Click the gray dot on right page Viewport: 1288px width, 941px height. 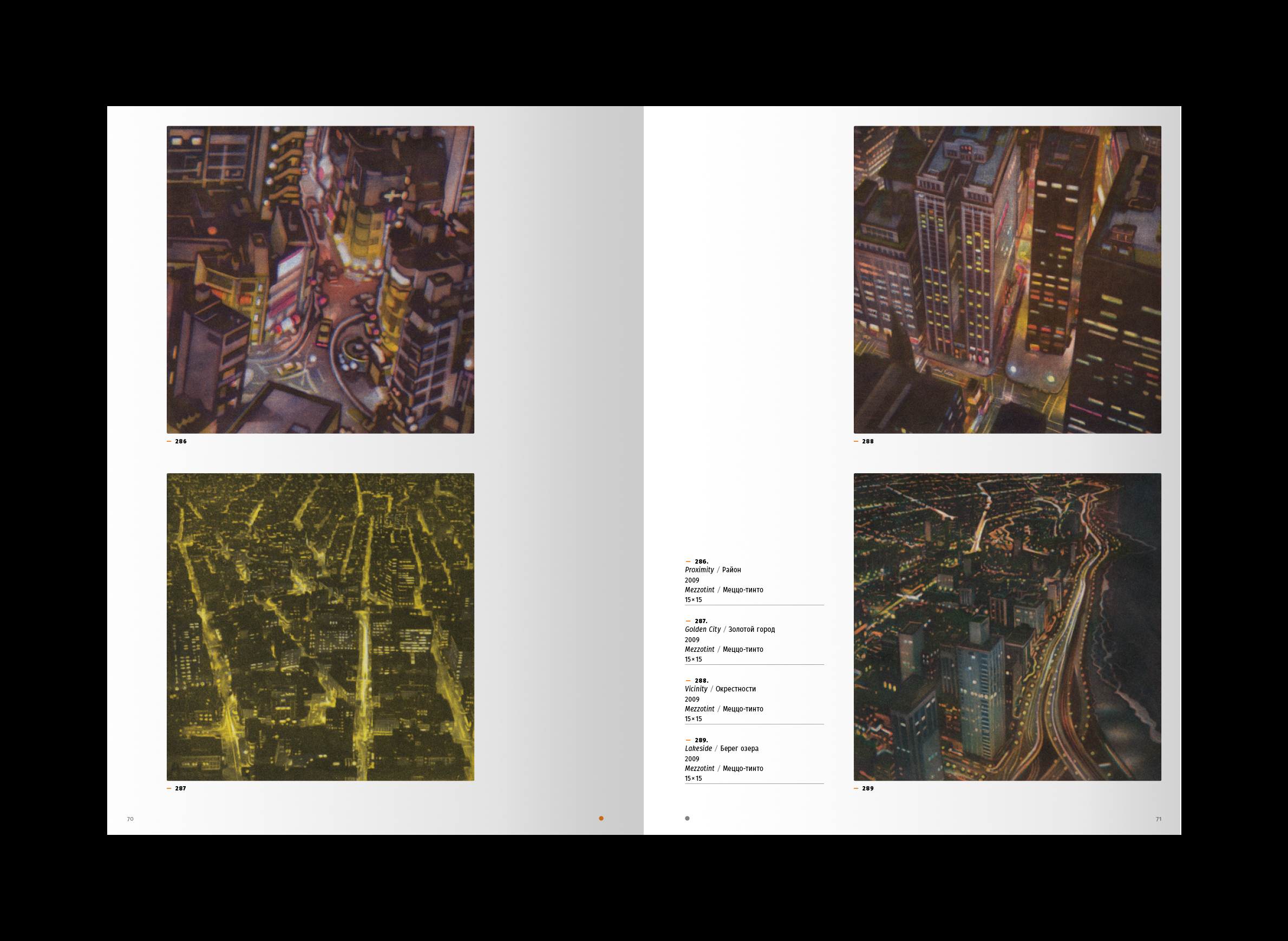click(687, 819)
